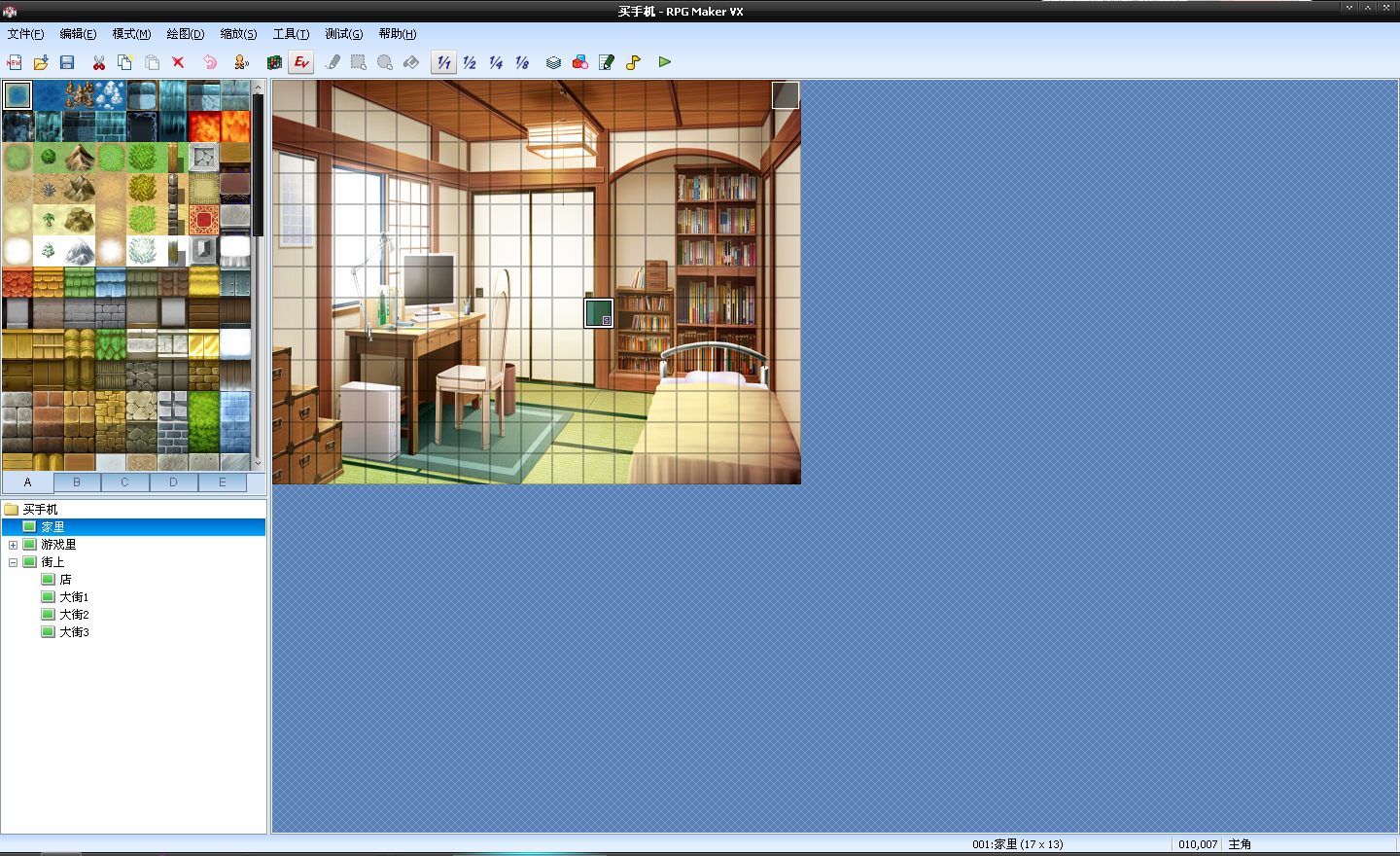This screenshot has width=1400, height=856.
Task: Save the project with the floppy disk icon
Action: 67,62
